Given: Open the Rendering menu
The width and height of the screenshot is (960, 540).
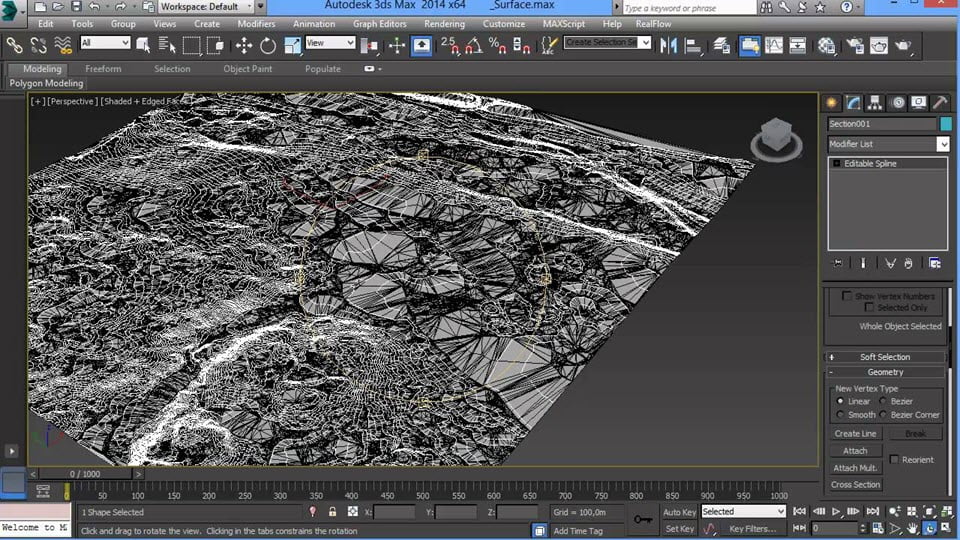Looking at the screenshot, I should [x=444, y=24].
